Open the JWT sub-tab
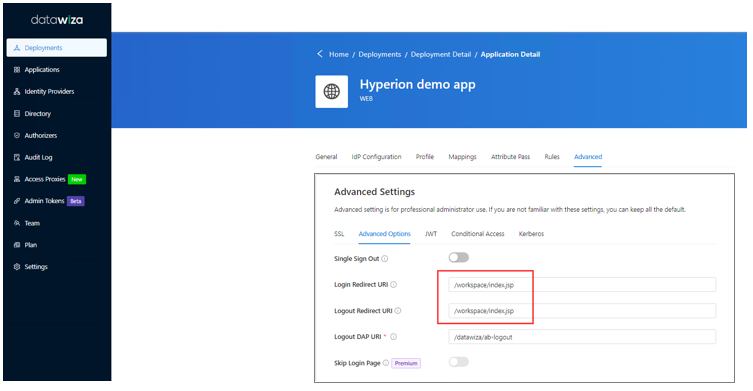Viewport: 753px width, 391px height. [x=431, y=234]
